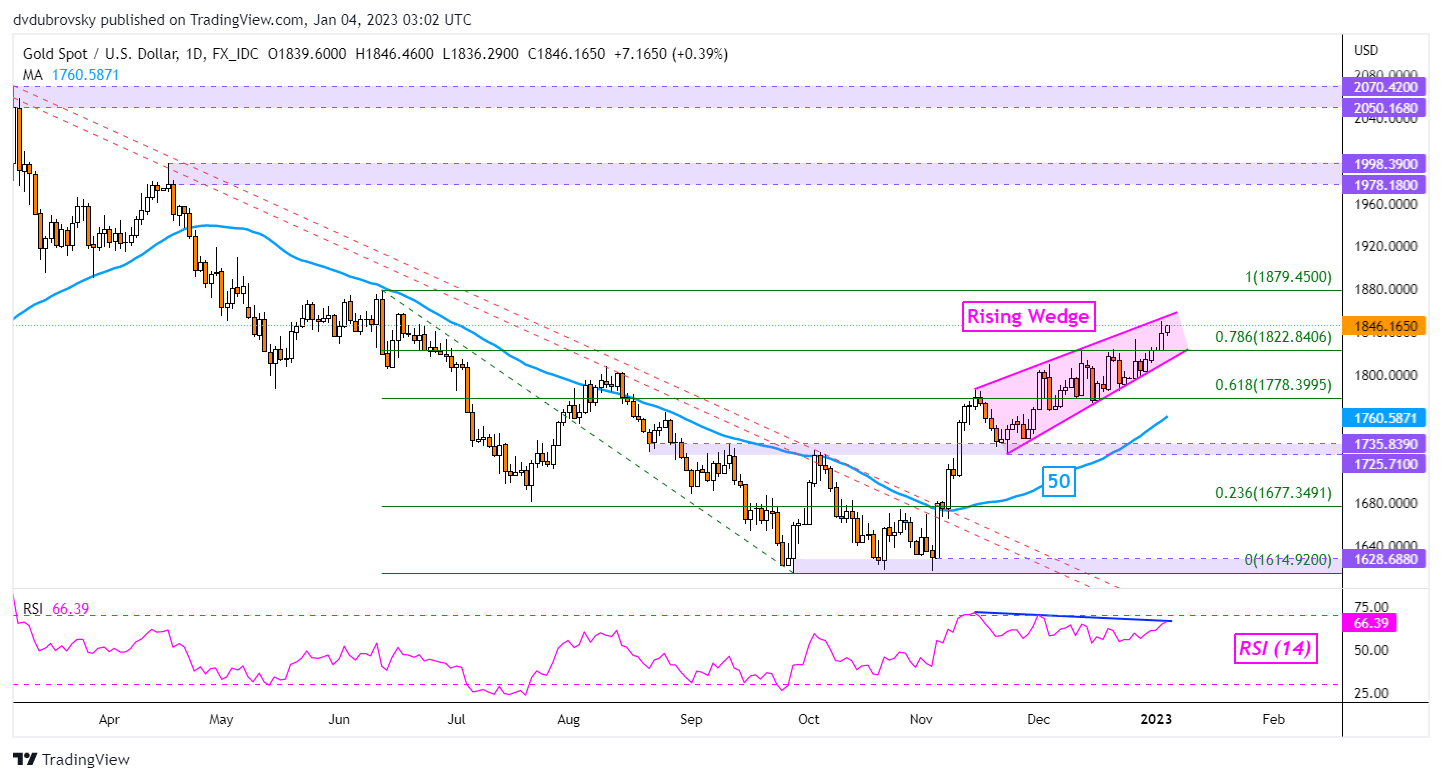Viewport: 1442px width, 781px height.
Task: Select the 1725.7100 price level tag
Action: tap(1385, 464)
